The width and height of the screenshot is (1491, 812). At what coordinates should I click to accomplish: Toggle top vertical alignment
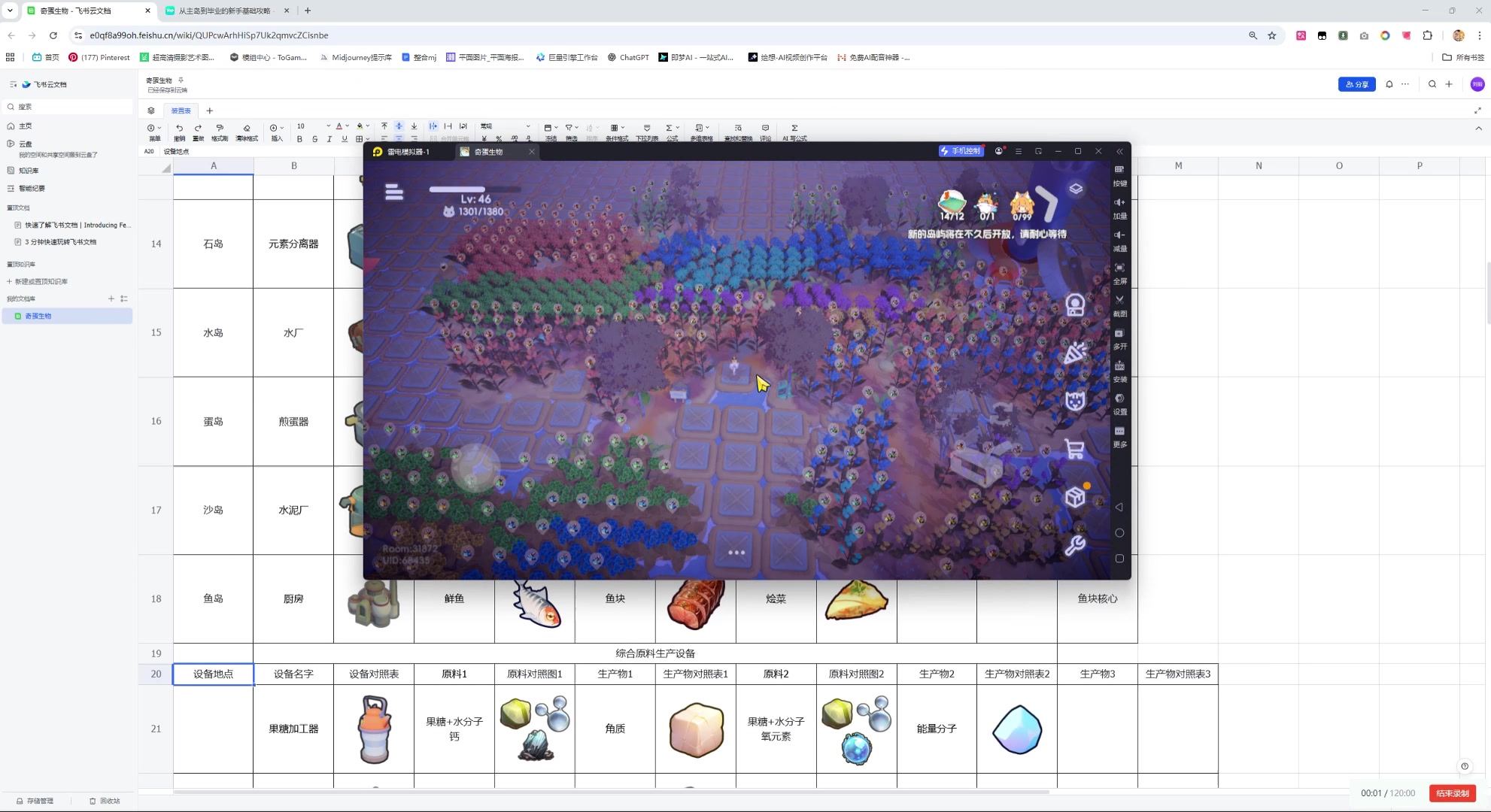pyautogui.click(x=384, y=126)
